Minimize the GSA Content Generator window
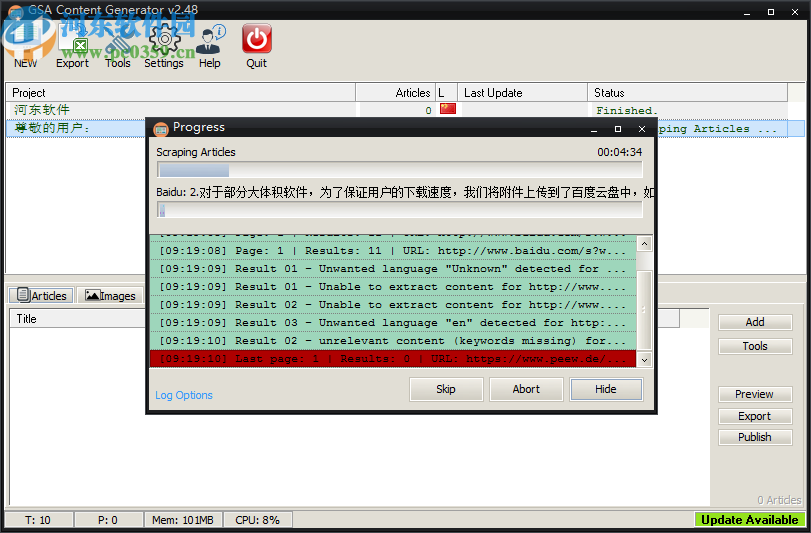The height and width of the screenshot is (533, 811). coord(747,12)
